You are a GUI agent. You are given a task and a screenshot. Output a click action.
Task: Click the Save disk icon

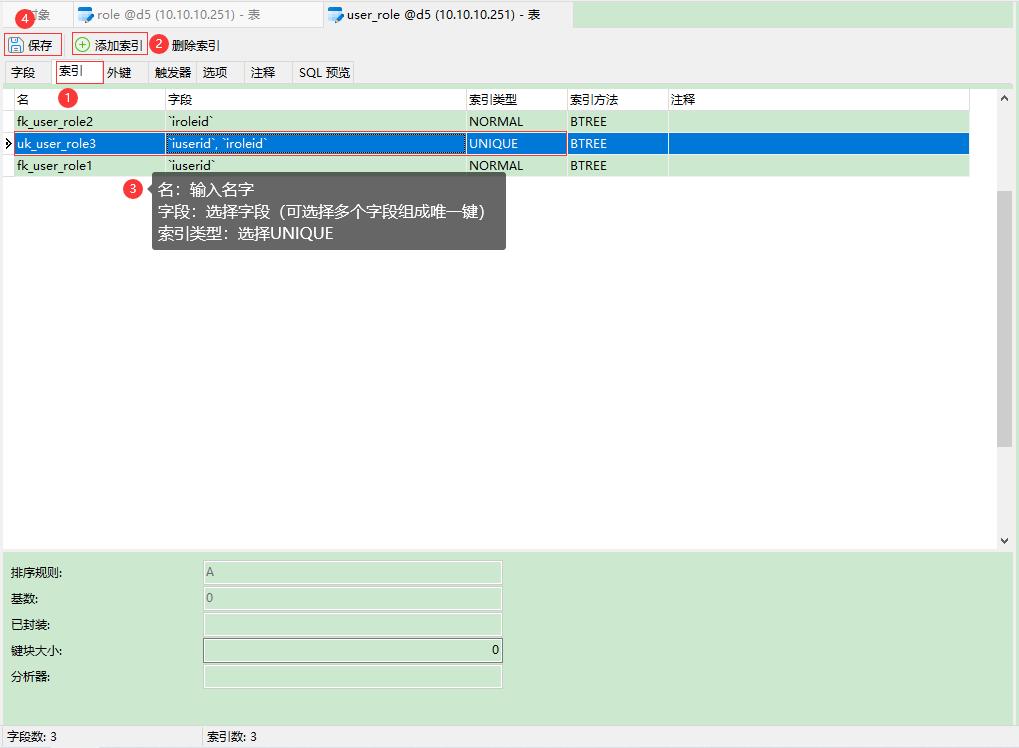pos(16,45)
